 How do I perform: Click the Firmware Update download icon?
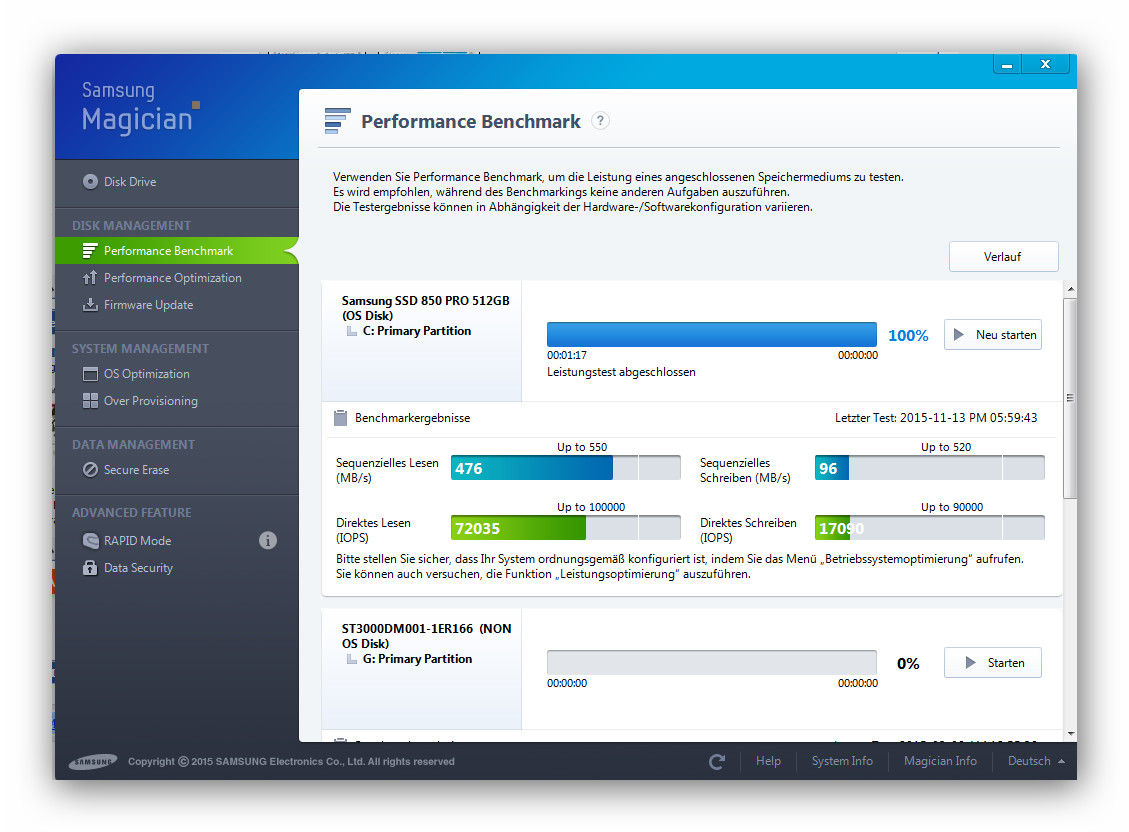pyautogui.click(x=90, y=304)
